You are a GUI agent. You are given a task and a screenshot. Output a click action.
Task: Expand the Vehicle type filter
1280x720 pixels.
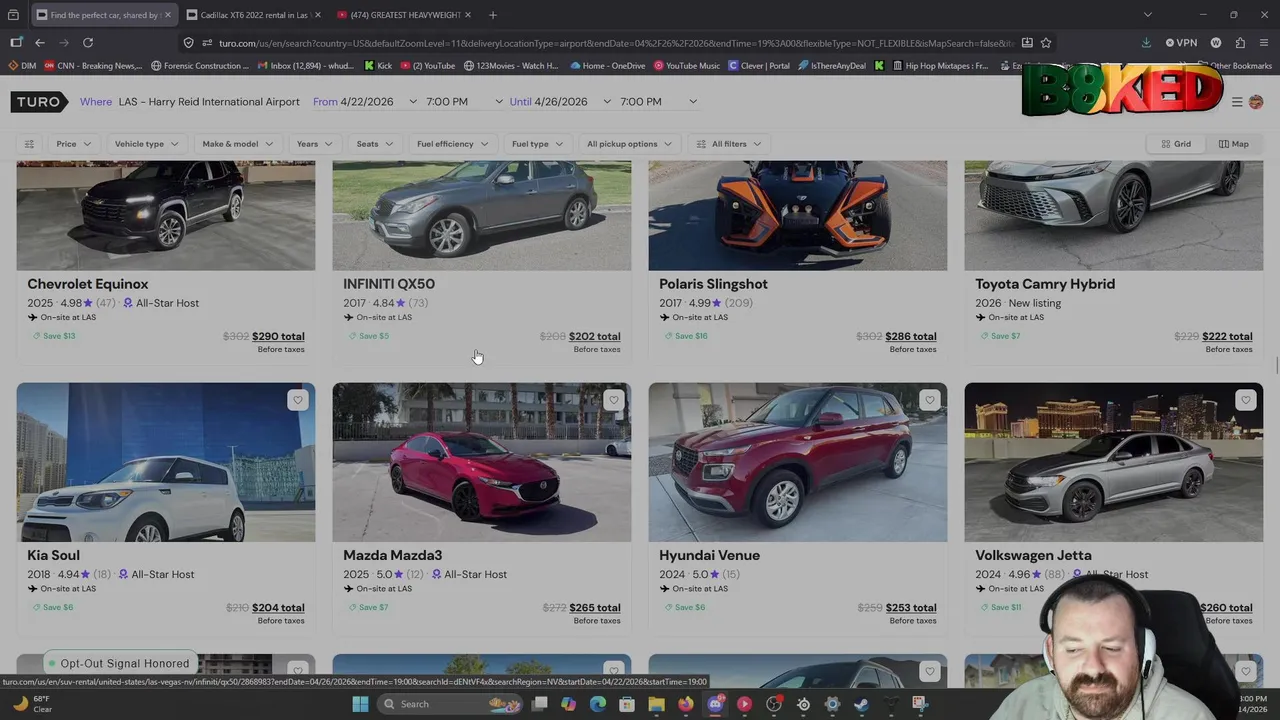pos(146,144)
